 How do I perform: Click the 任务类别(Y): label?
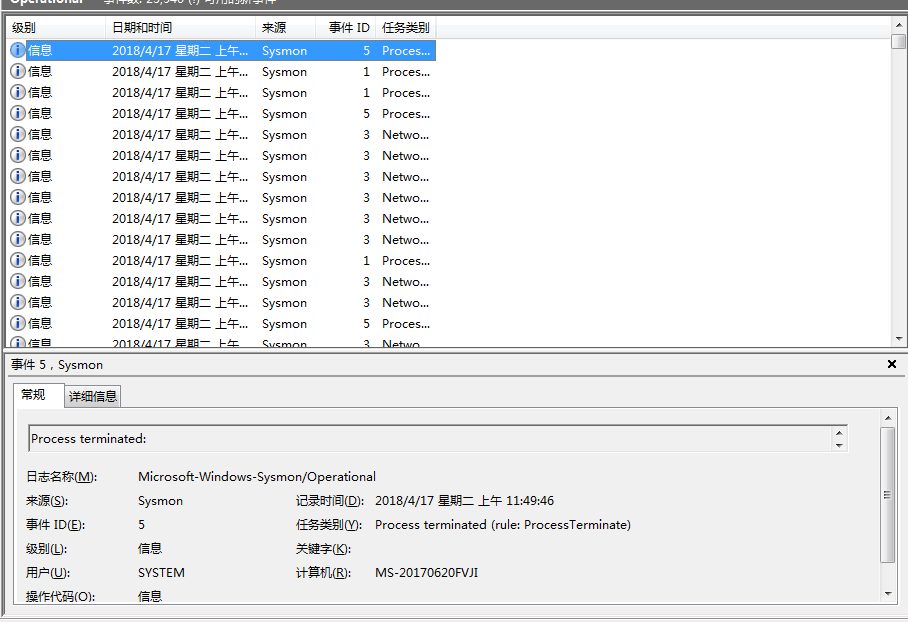[329, 525]
